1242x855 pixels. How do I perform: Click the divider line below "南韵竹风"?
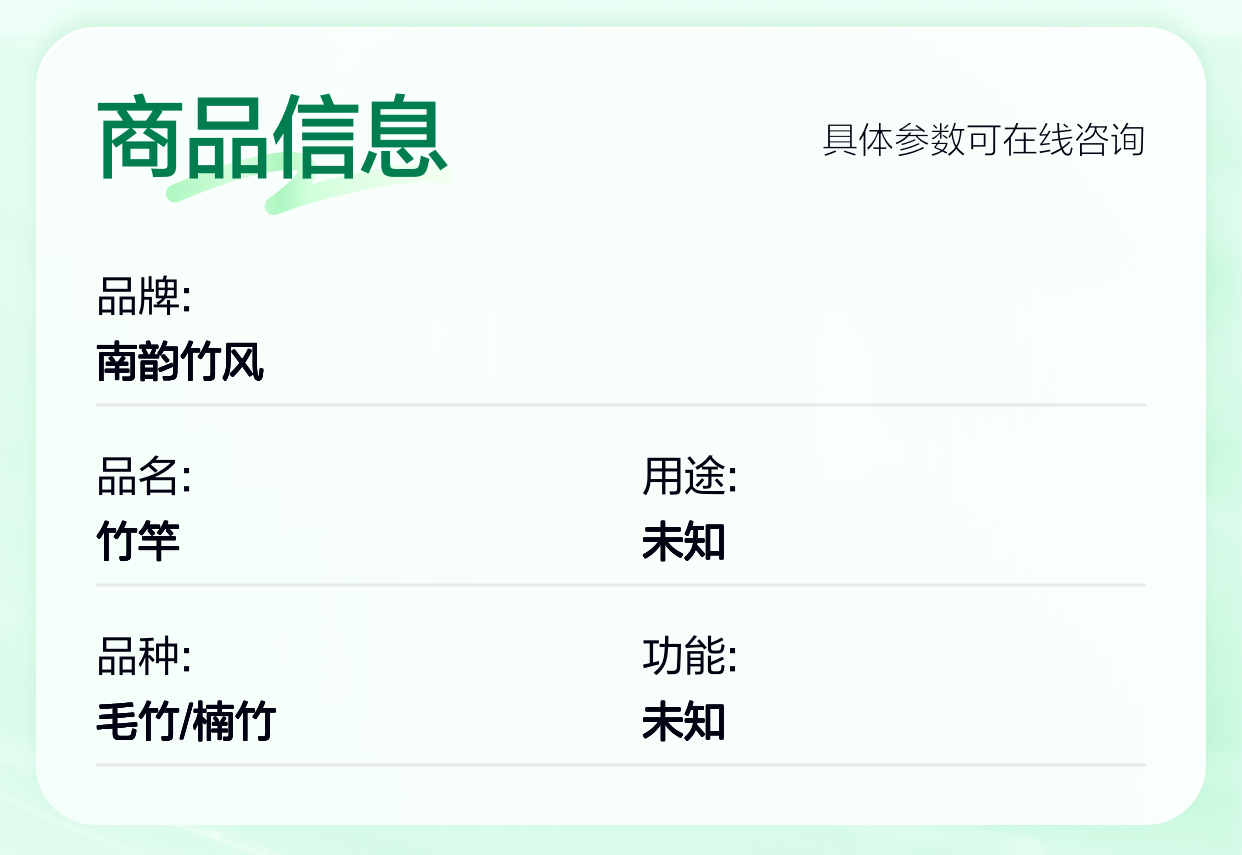click(x=620, y=405)
